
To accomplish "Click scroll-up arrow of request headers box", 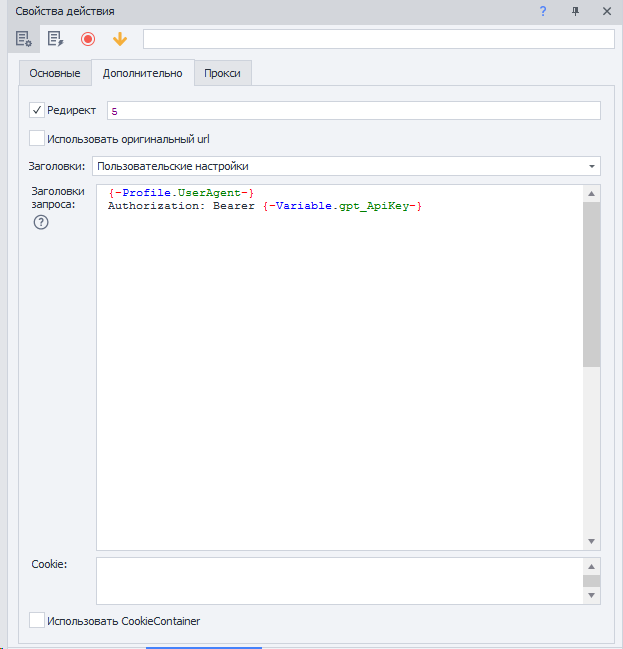I will click(592, 194).
